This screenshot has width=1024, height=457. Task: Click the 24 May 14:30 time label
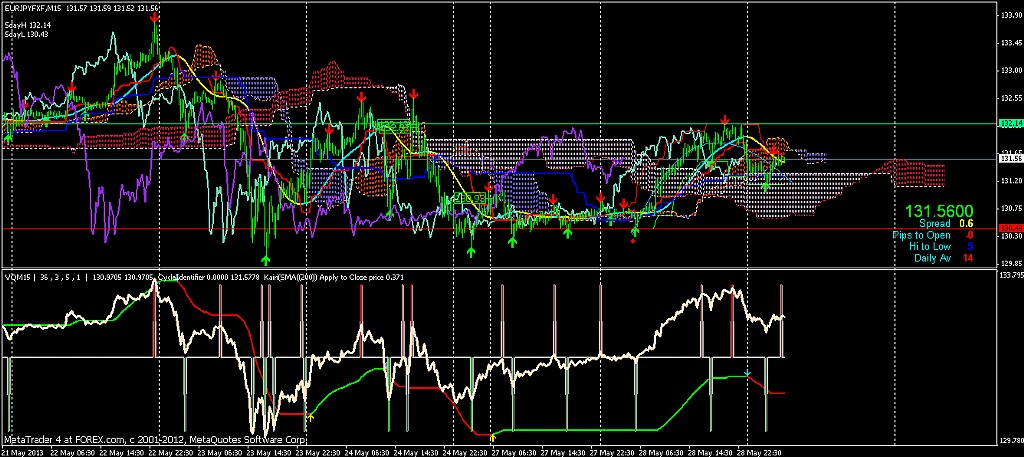tap(415, 452)
